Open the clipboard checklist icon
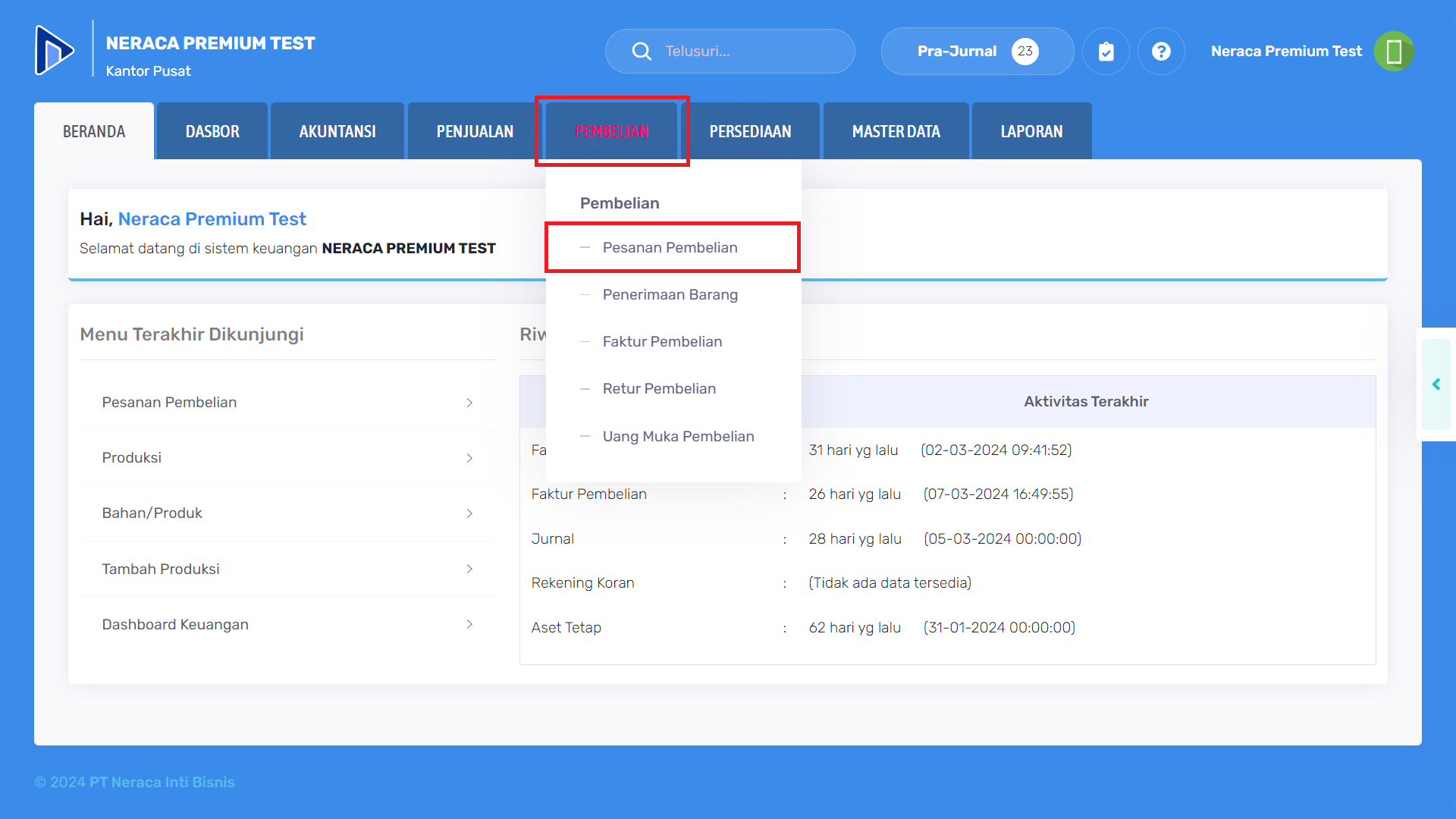 (1106, 51)
